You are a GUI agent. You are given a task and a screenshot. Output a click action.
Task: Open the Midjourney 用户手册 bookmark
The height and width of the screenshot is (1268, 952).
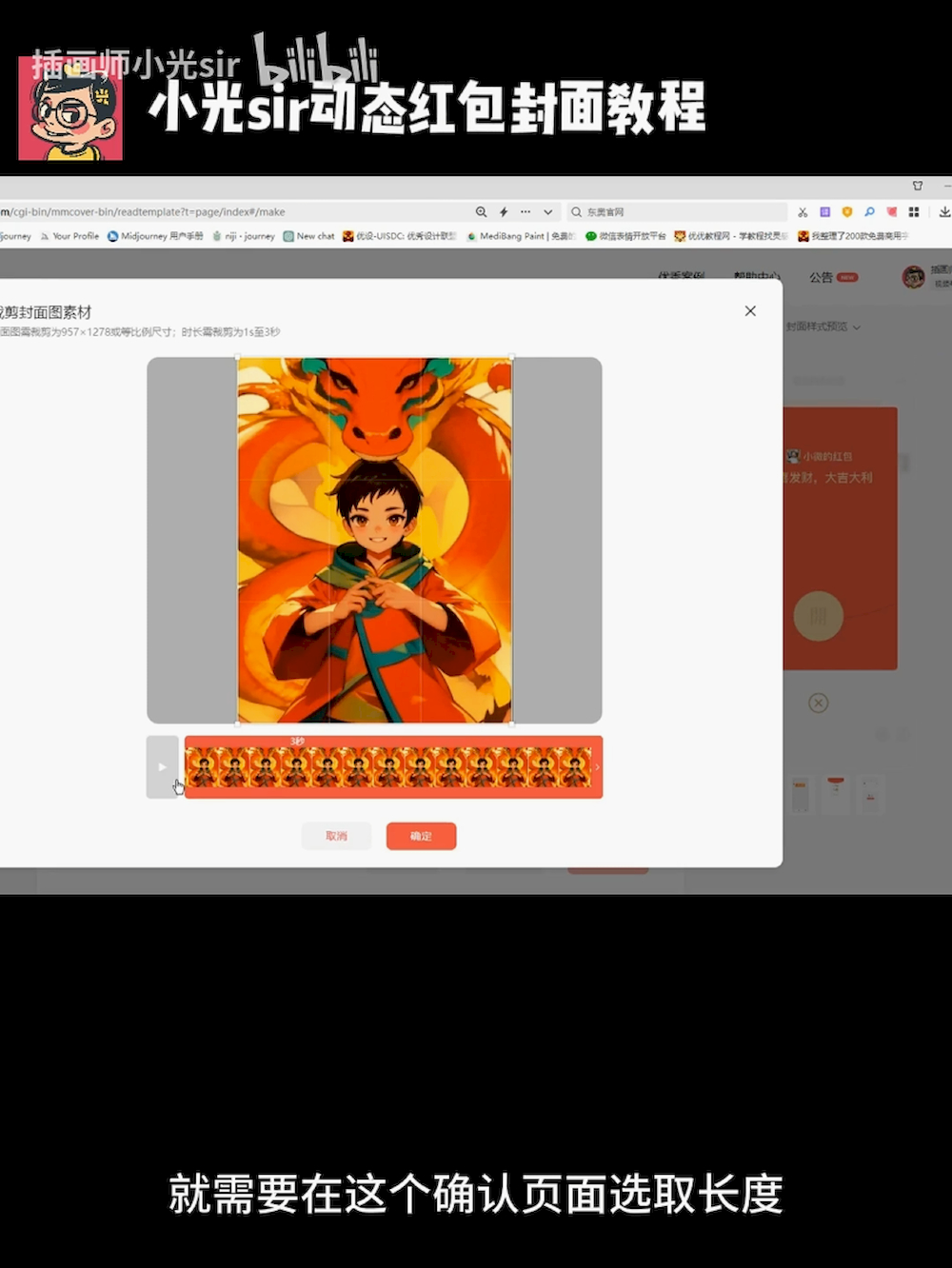155,236
